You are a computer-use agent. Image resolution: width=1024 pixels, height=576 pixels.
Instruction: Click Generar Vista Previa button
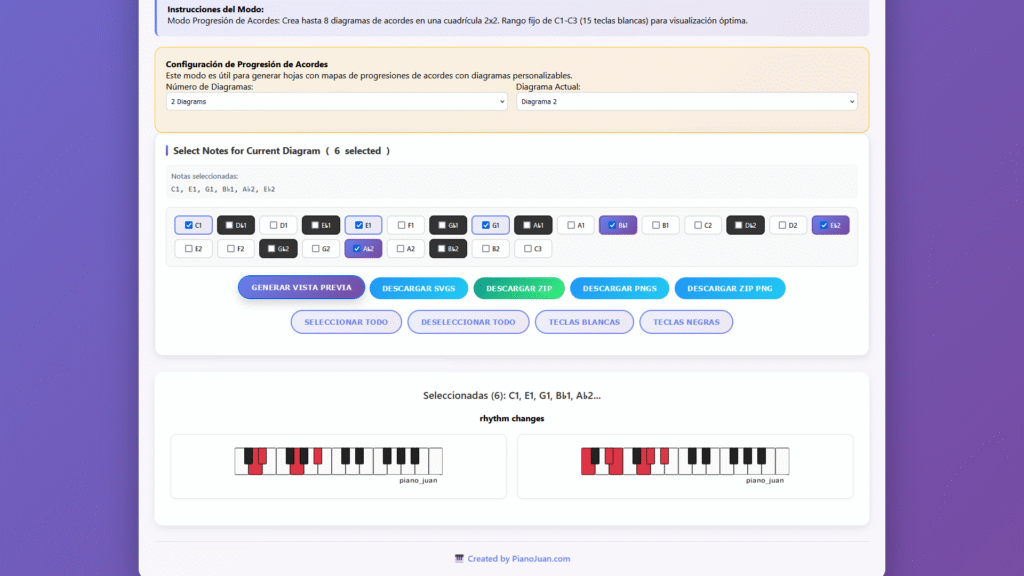coord(301,288)
